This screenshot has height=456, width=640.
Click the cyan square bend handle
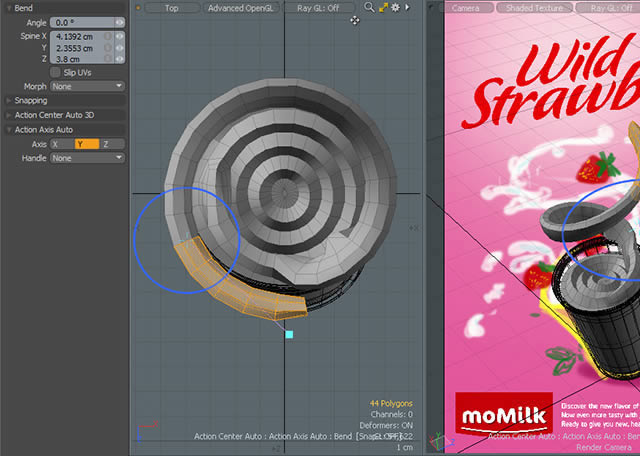click(x=289, y=335)
